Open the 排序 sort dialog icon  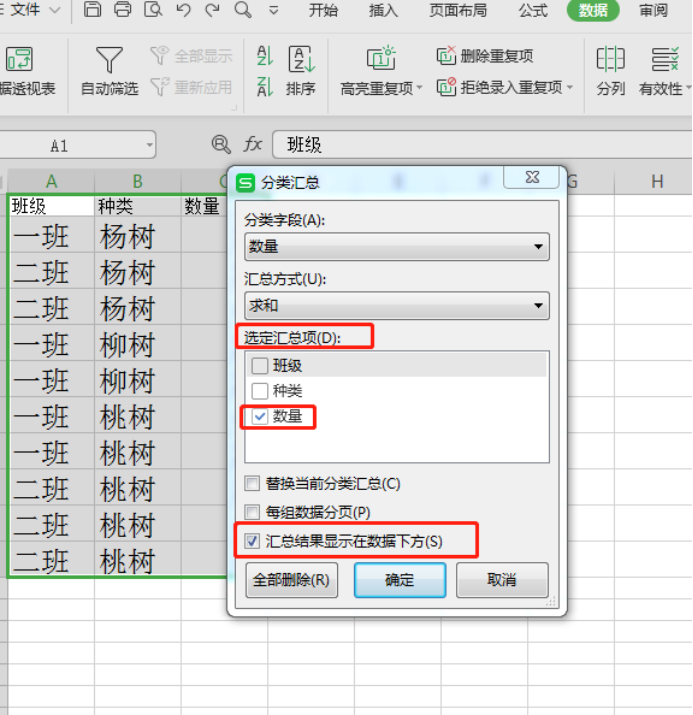[301, 59]
